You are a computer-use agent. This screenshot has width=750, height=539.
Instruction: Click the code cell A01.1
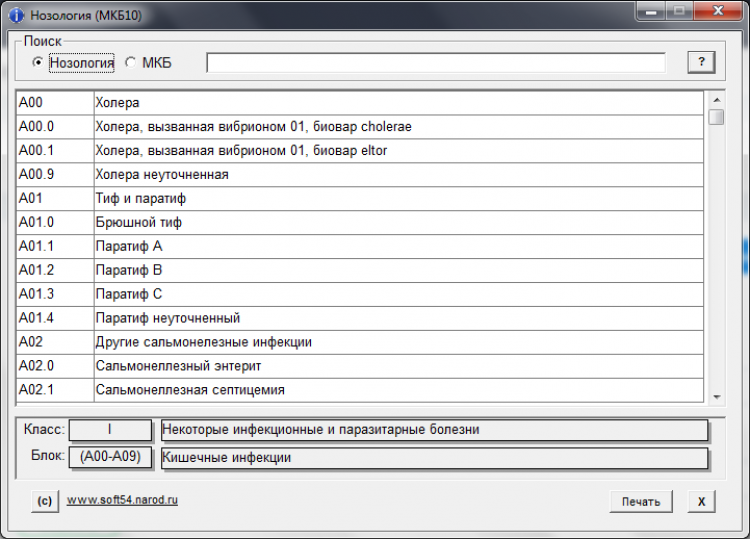(x=55, y=246)
